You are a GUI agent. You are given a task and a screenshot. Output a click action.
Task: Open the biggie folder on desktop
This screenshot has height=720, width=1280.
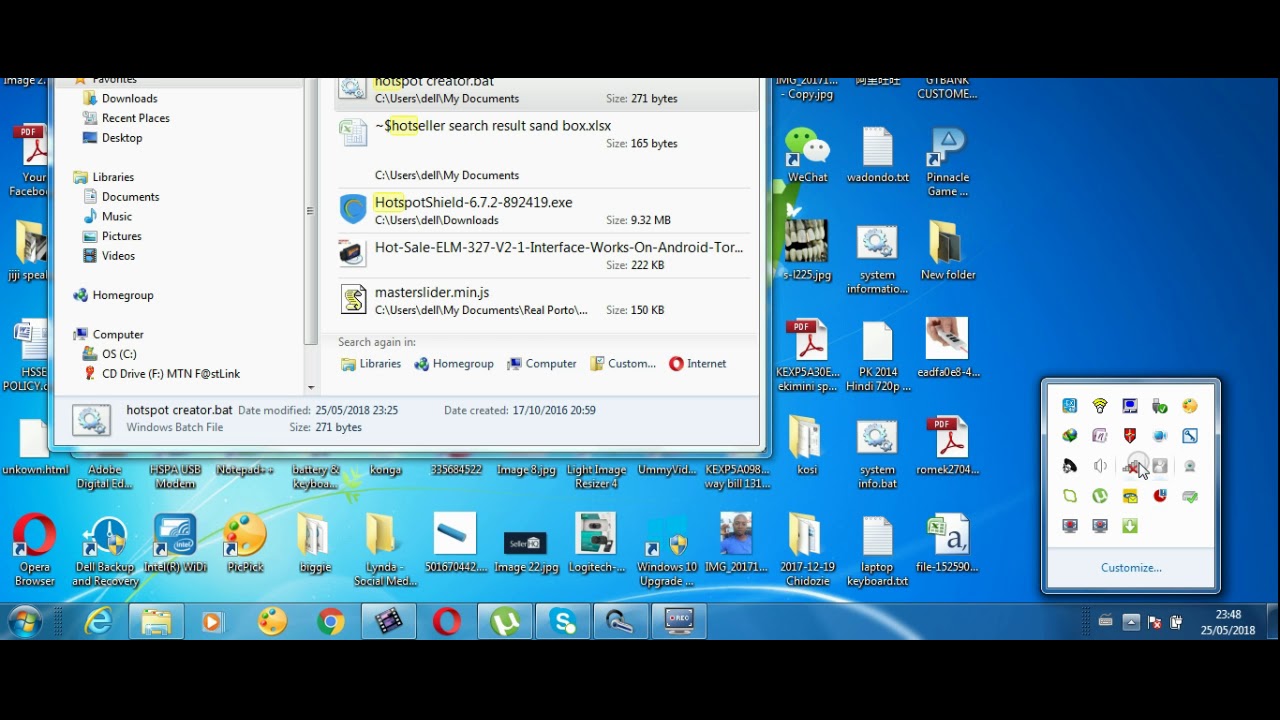(314, 545)
